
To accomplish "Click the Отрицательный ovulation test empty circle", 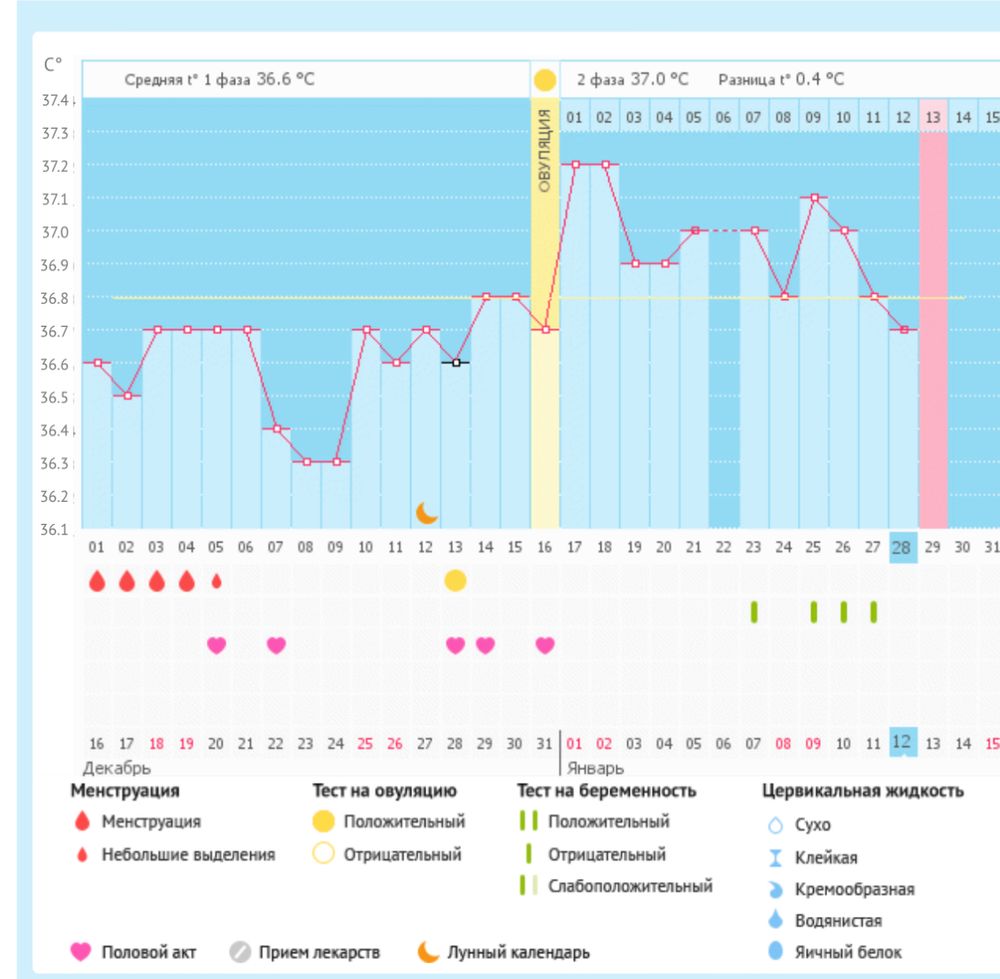I will [x=324, y=855].
